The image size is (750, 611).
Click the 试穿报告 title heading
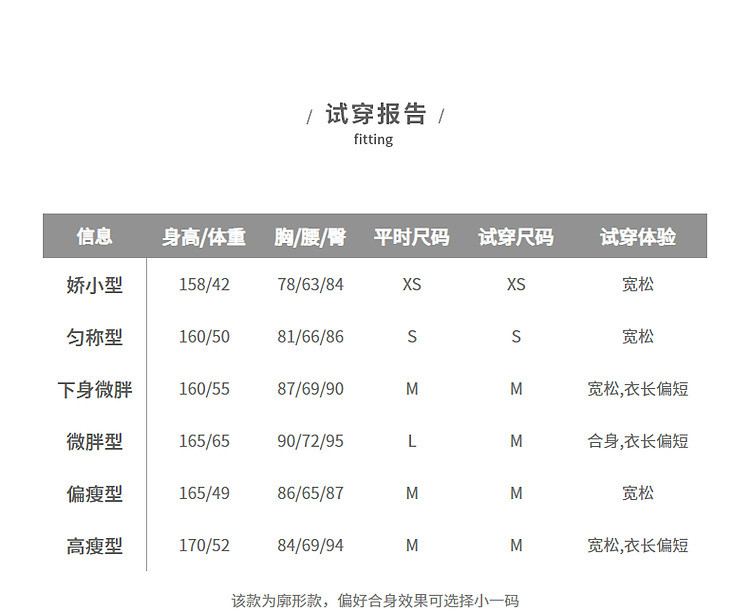(x=375, y=114)
